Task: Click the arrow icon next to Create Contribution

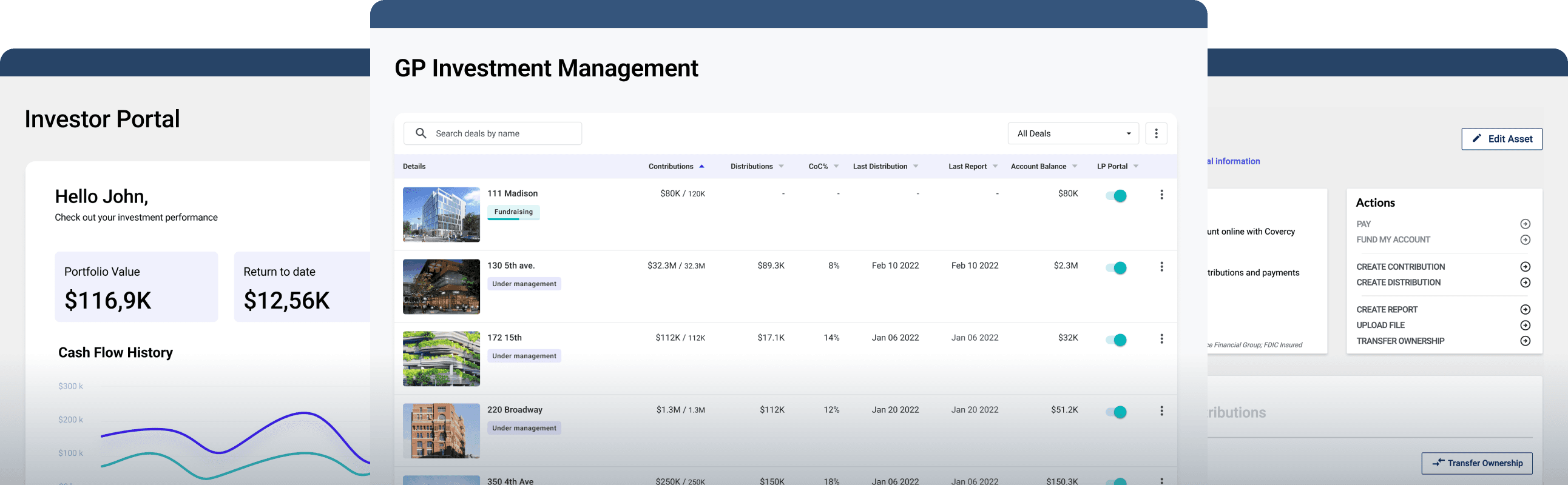Action: 1525,267
